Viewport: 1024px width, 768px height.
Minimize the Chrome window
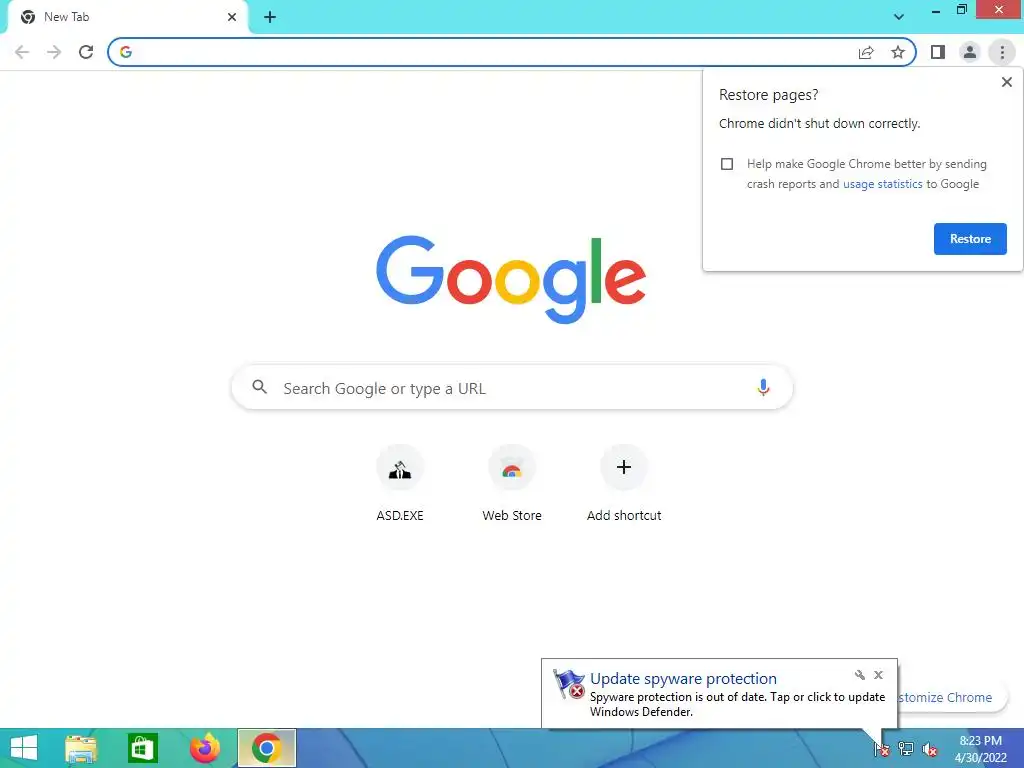point(936,10)
